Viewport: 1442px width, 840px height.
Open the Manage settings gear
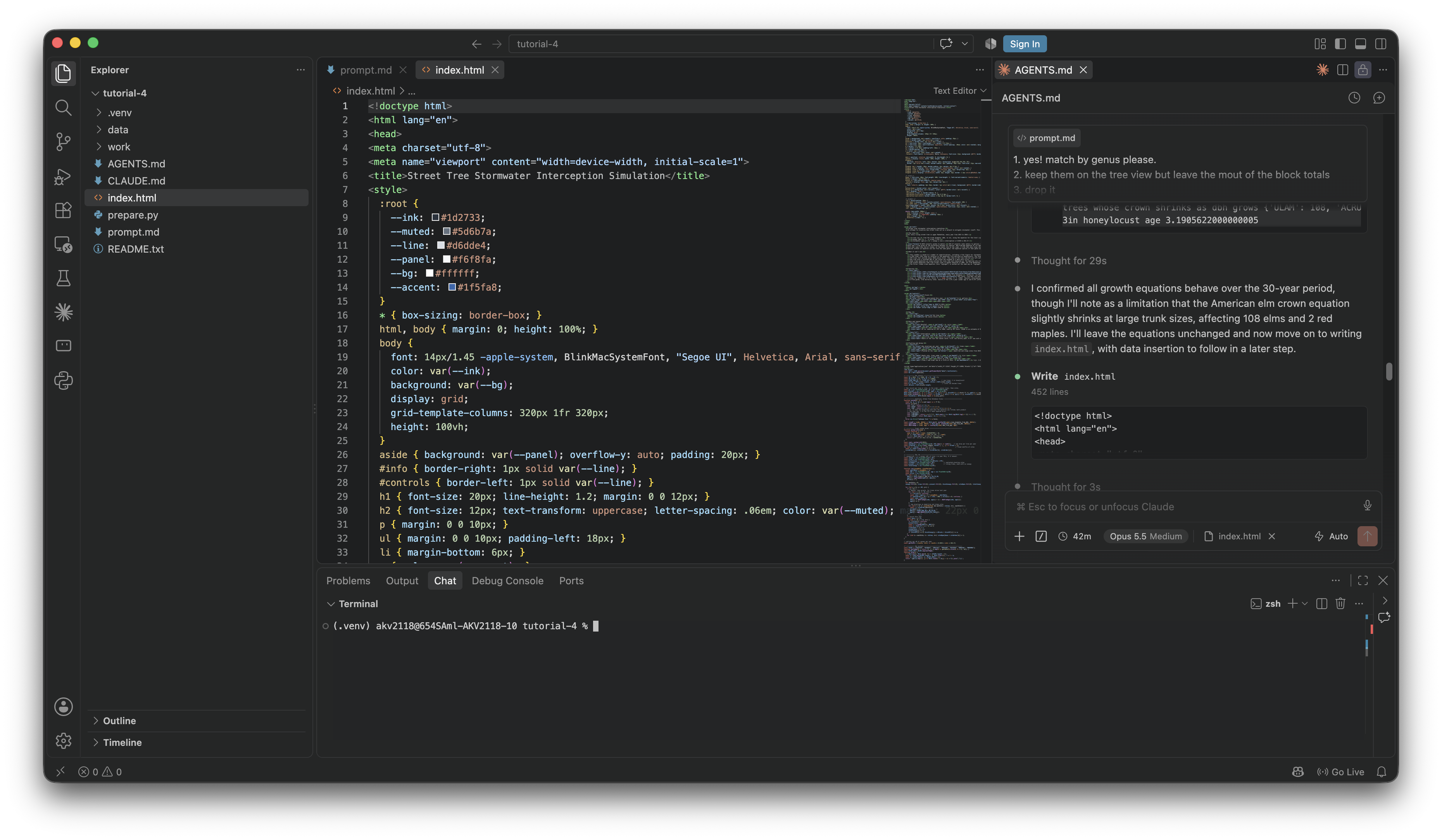pyautogui.click(x=64, y=740)
